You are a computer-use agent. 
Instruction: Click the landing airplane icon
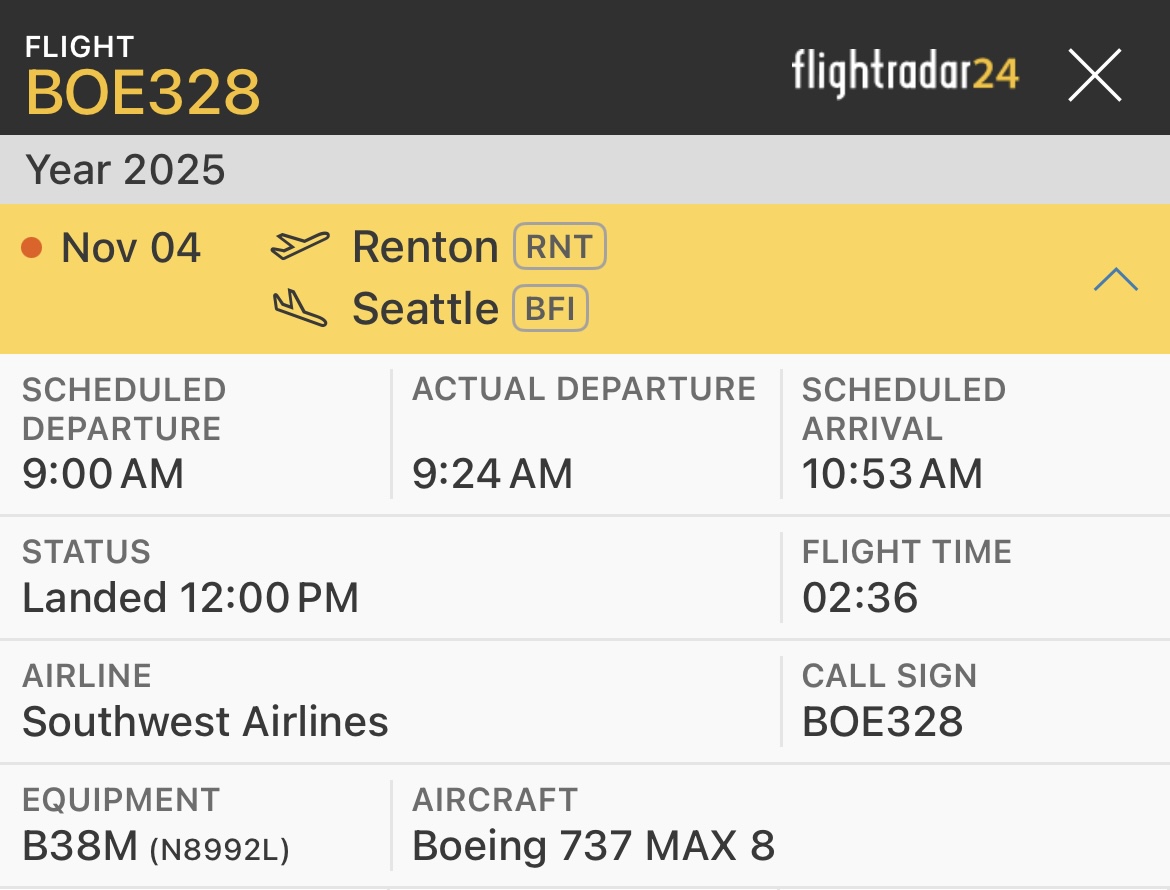tap(300, 309)
